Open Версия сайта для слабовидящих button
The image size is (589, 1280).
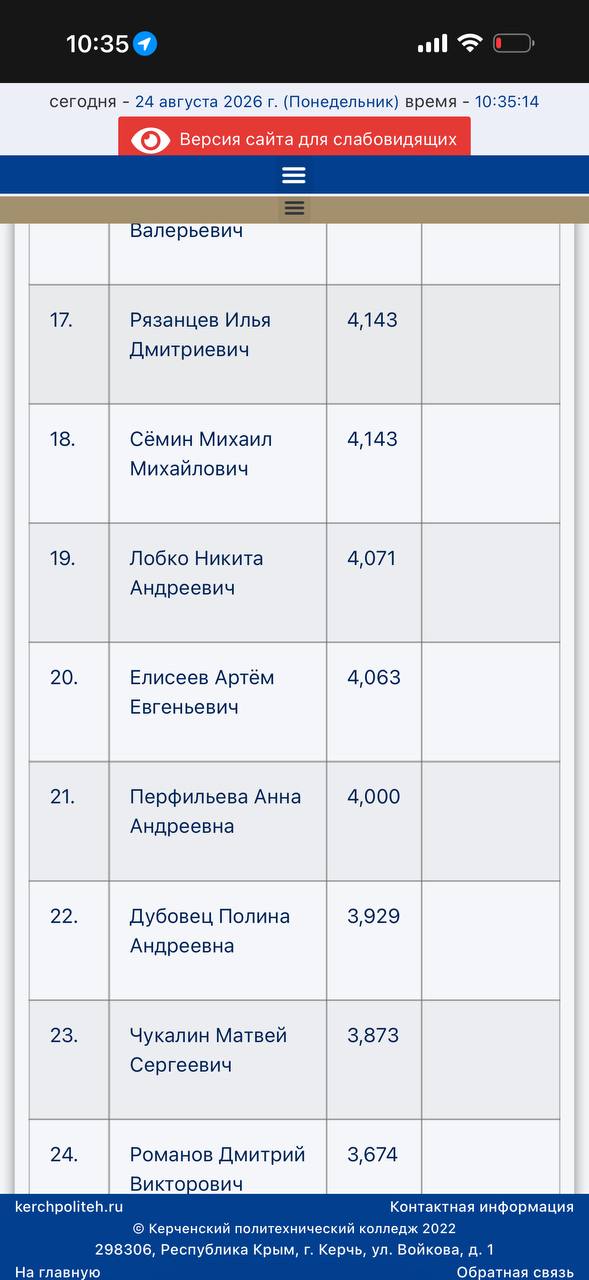click(x=294, y=138)
